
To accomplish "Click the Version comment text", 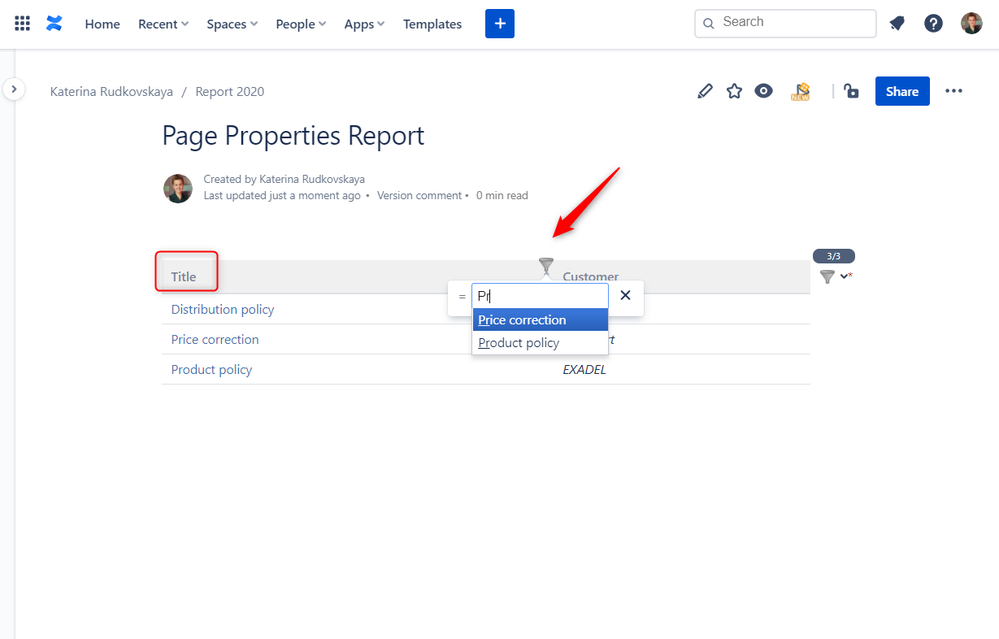I will coord(419,196).
